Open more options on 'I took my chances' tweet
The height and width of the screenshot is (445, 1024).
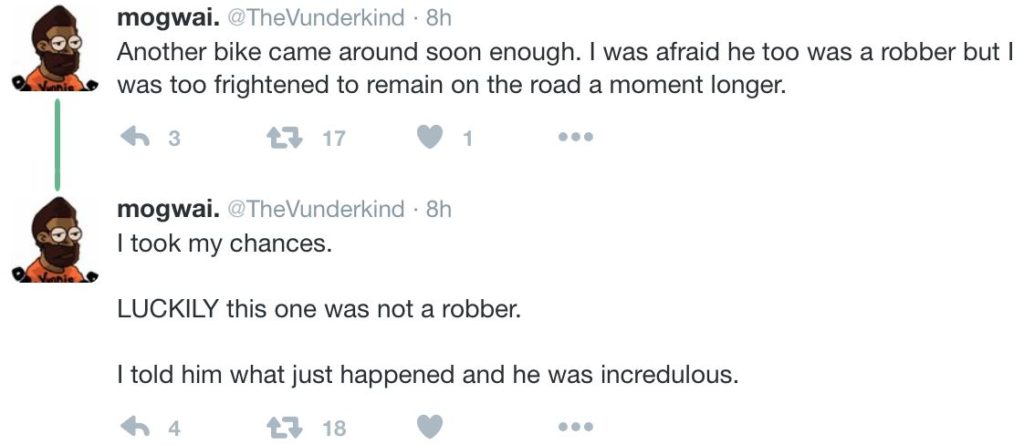[576, 427]
